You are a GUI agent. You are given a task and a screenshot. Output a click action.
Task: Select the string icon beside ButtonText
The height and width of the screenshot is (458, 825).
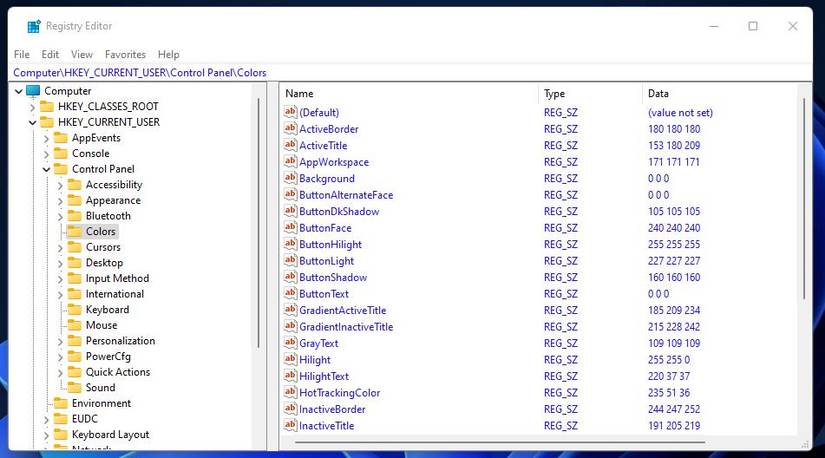coord(290,293)
